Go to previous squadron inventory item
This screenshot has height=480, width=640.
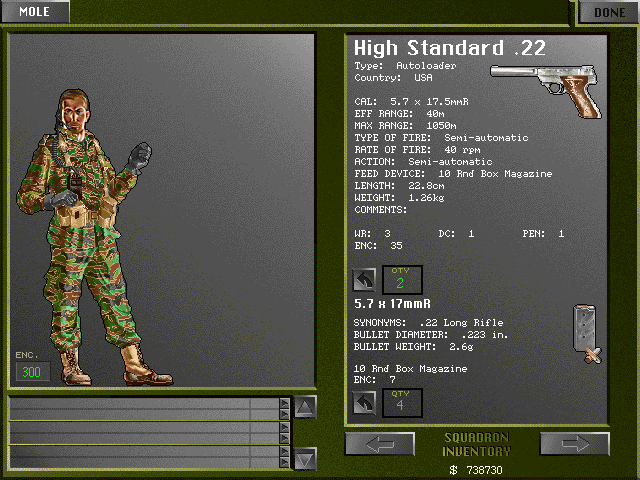380,444
